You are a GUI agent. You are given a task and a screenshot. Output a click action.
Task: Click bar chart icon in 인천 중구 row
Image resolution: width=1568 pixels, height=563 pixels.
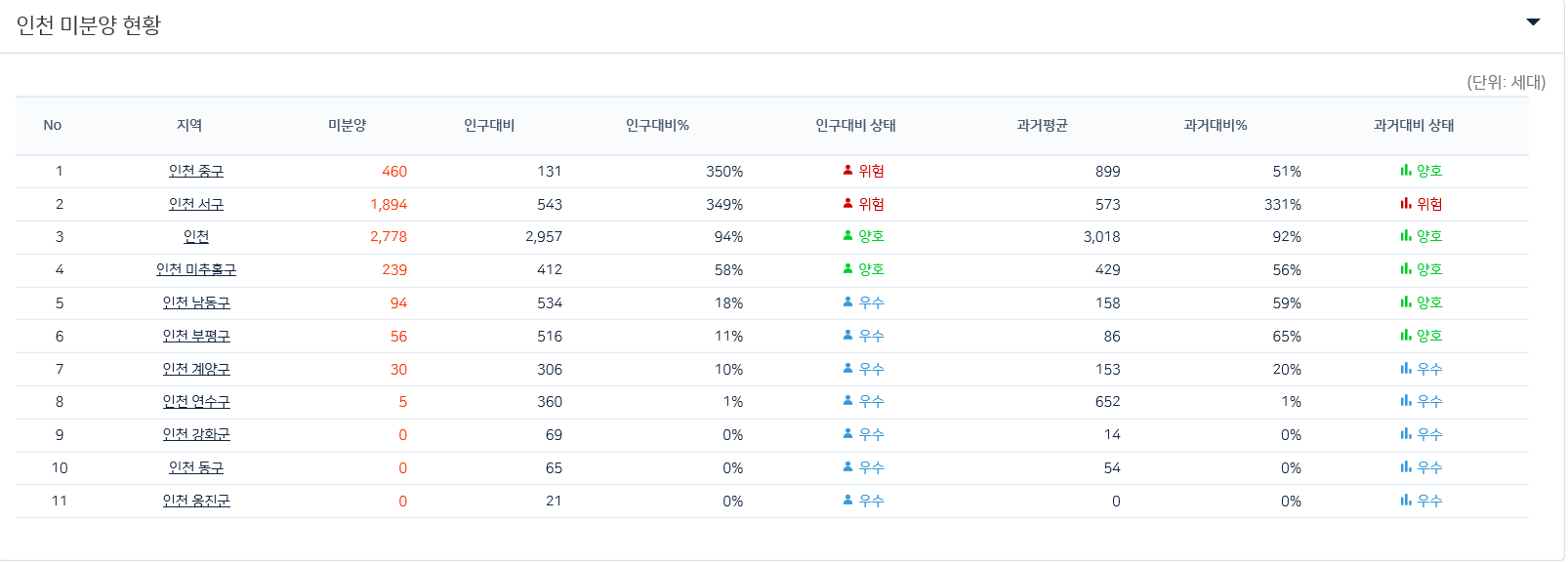[1406, 170]
